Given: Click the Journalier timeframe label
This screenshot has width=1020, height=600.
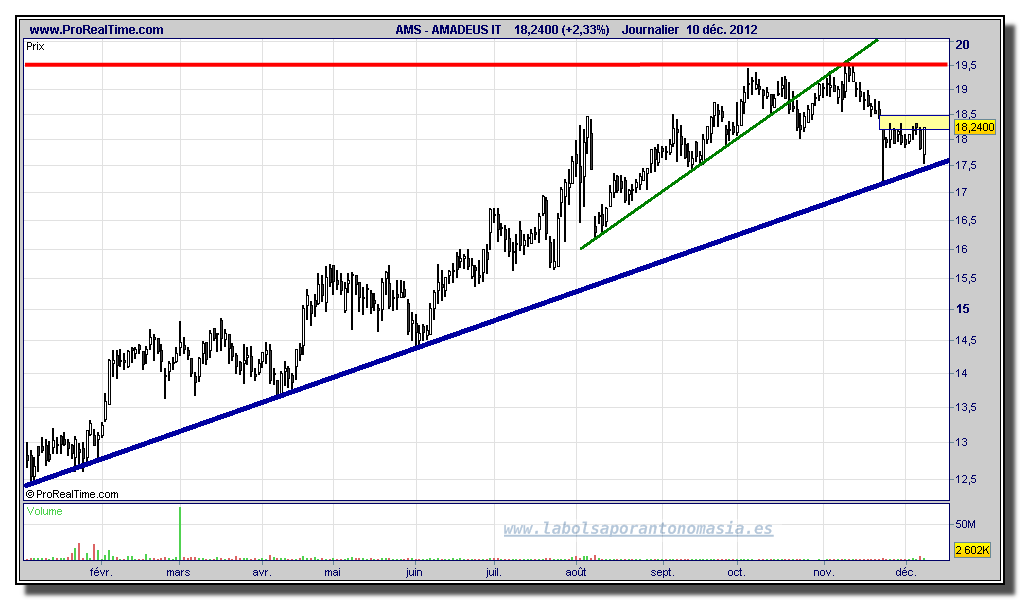Looking at the screenshot, I should [x=650, y=30].
